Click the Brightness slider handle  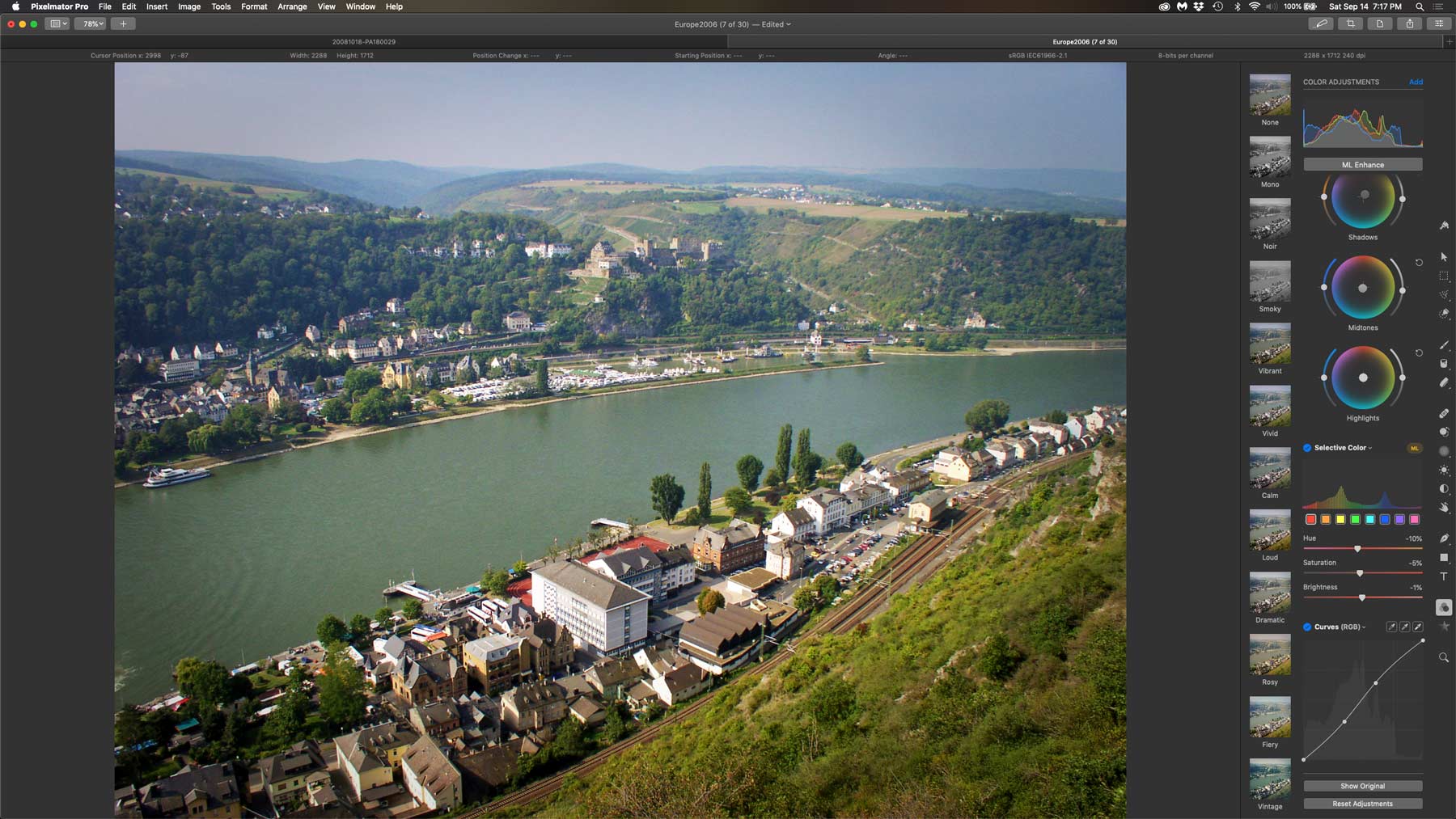1362,597
